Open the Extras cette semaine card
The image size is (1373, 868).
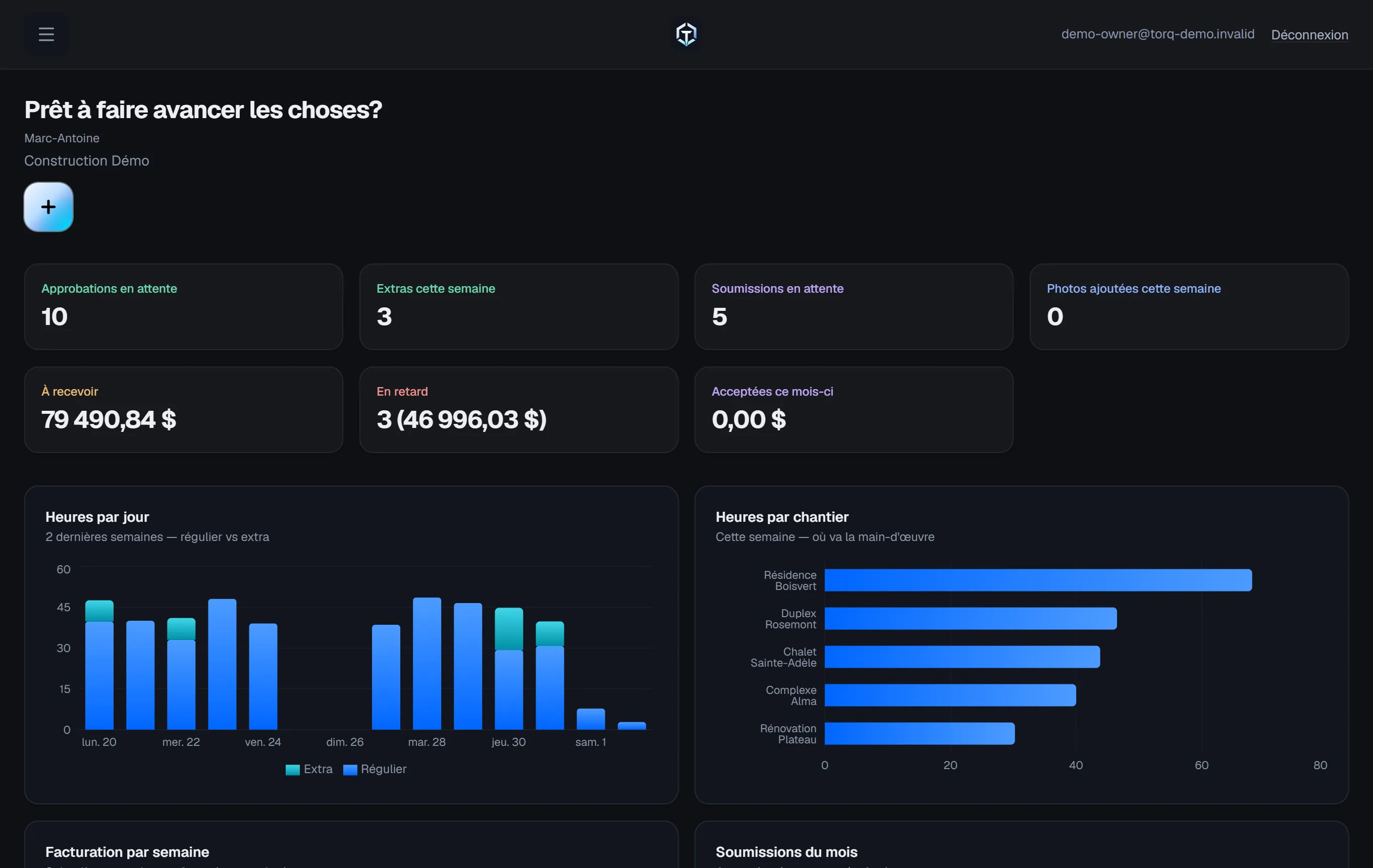click(x=518, y=307)
